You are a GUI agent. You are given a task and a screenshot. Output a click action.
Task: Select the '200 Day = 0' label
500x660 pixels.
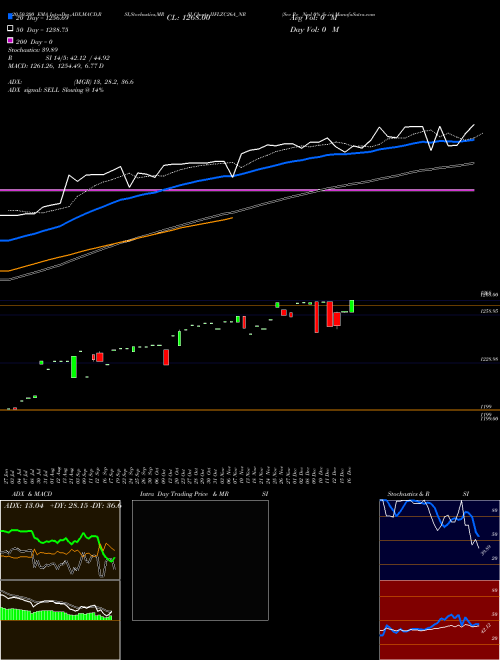34,42
